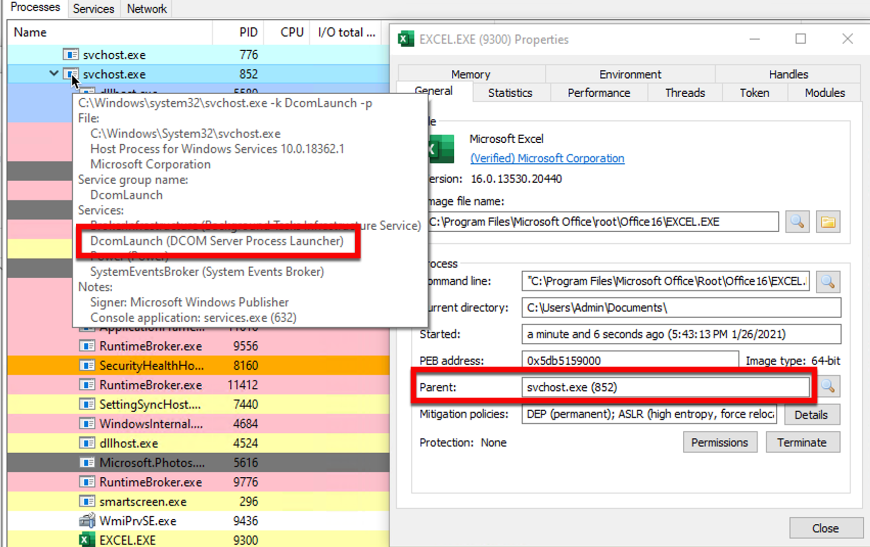Screen dimensions: 870x547
Task: Collapse the svchost.exe 852 tree node
Action: pyautogui.click(x=54, y=74)
